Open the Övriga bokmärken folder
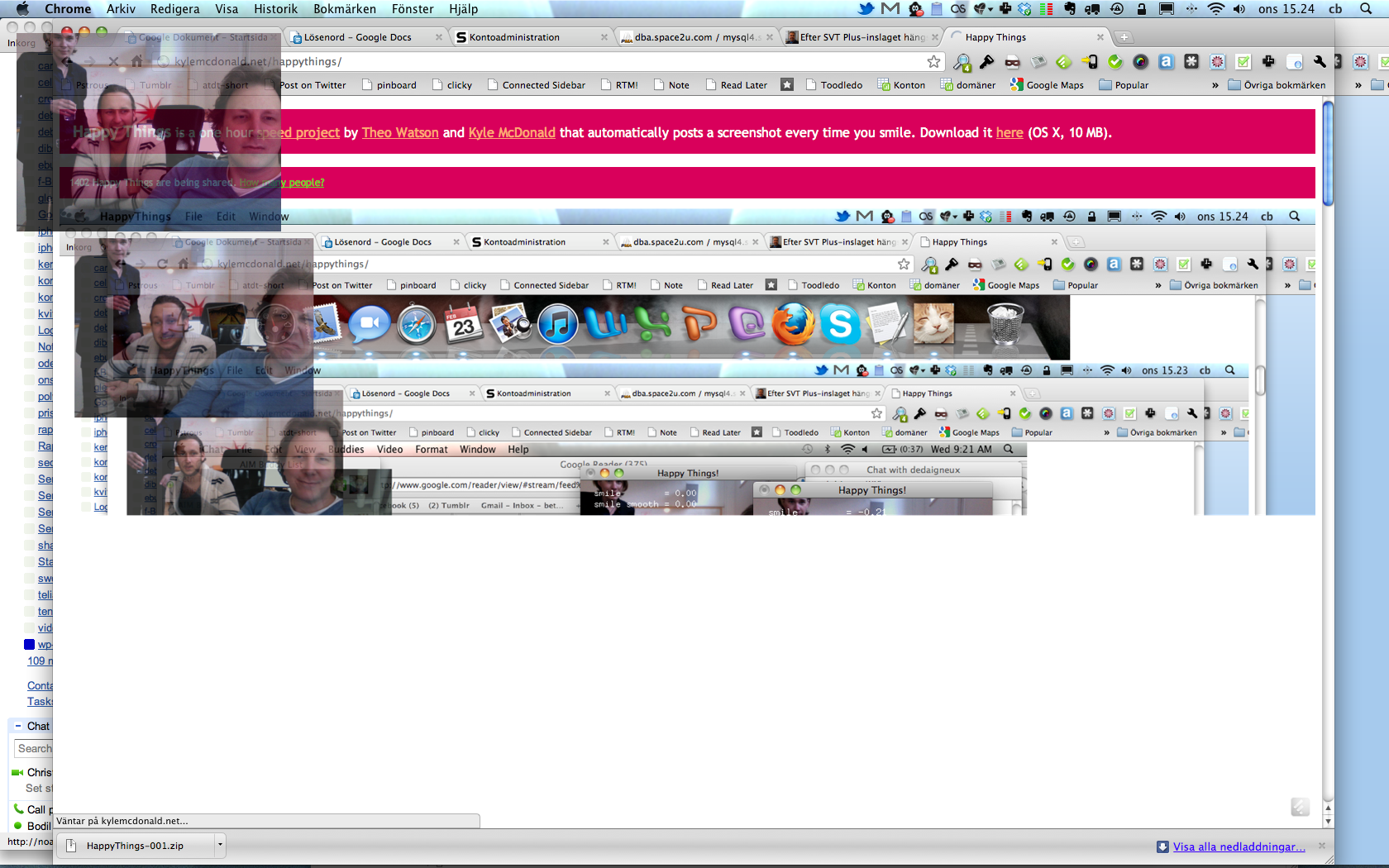This screenshot has height=868, width=1389. [x=1277, y=85]
